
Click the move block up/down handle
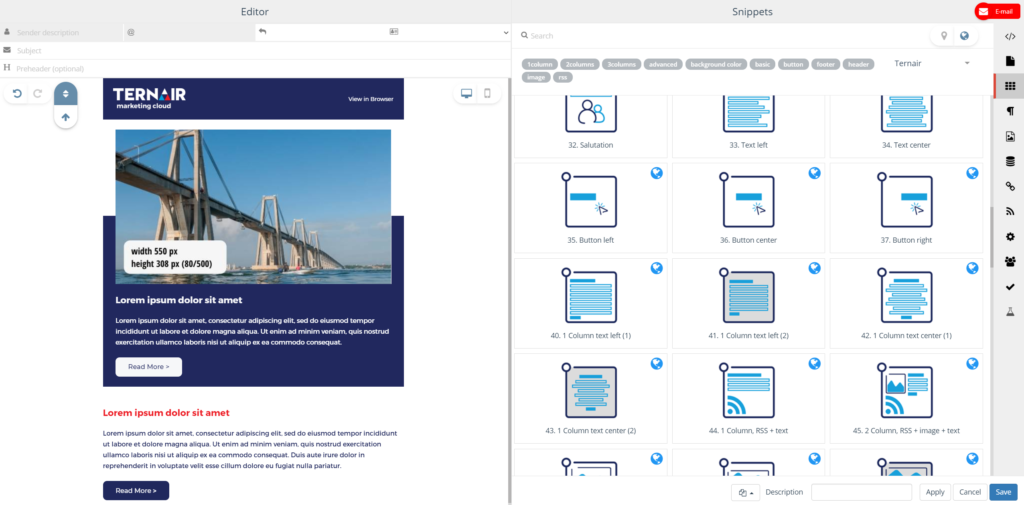tap(65, 93)
